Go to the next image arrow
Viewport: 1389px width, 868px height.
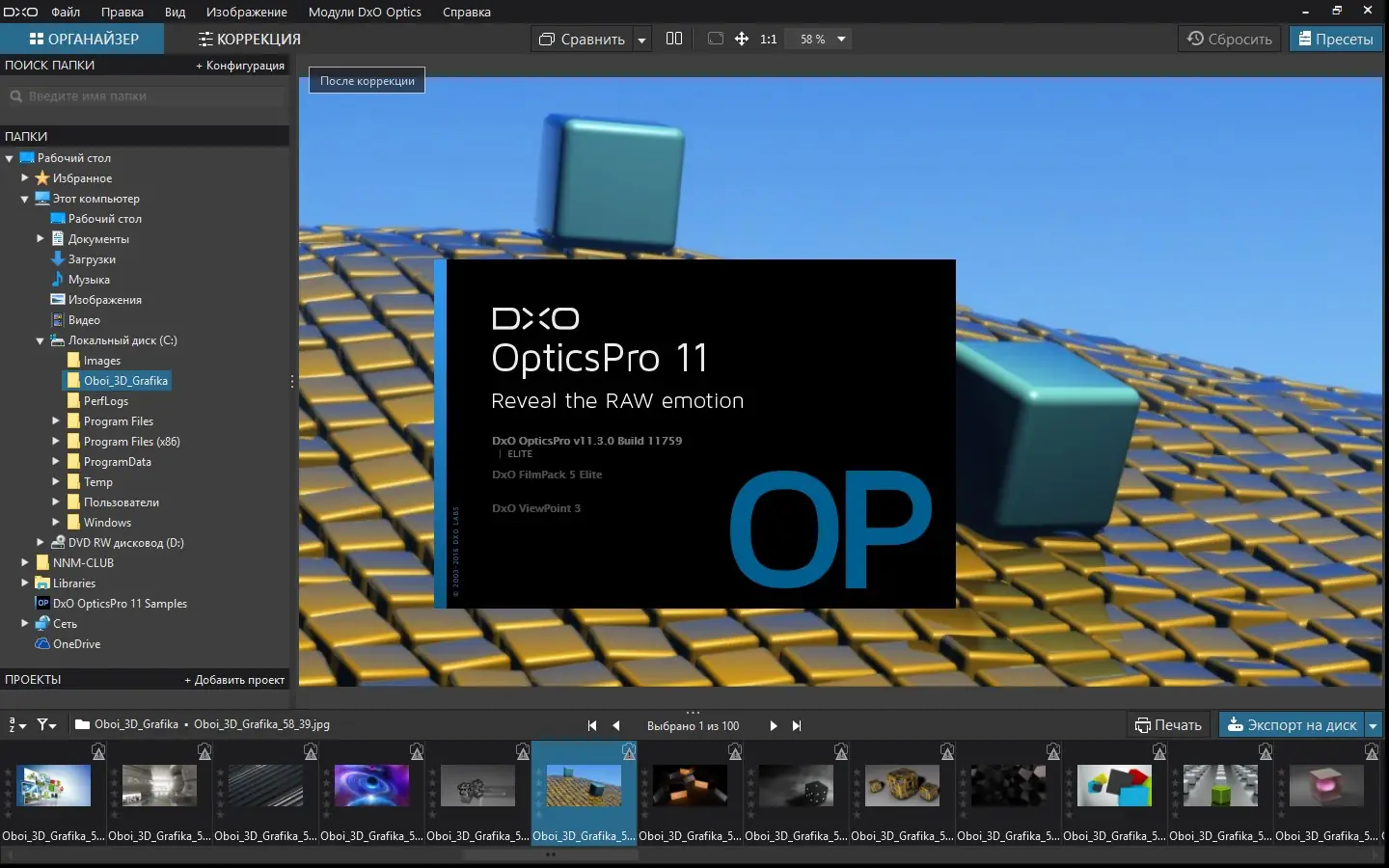pyautogui.click(x=773, y=725)
